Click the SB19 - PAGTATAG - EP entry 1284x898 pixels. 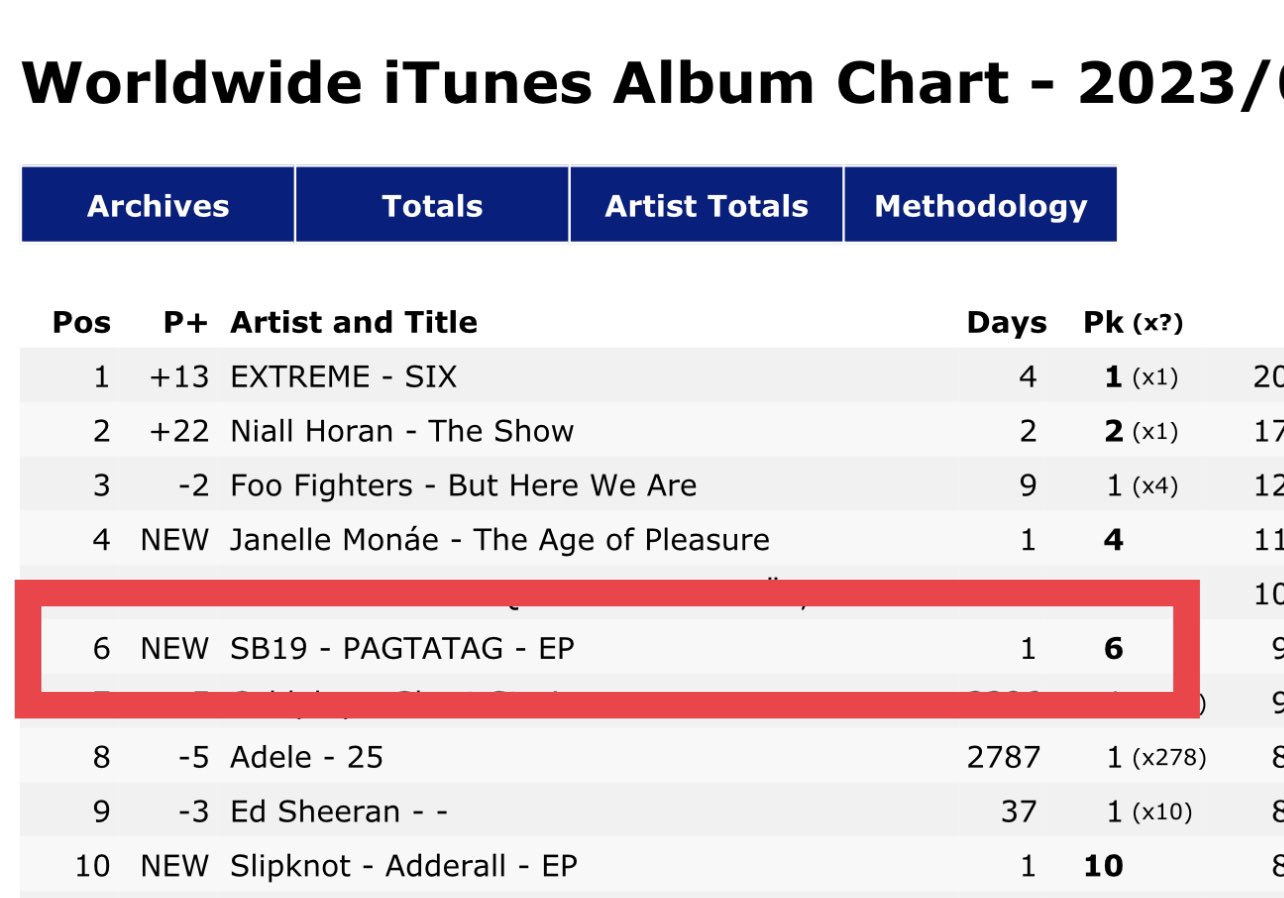coord(402,648)
